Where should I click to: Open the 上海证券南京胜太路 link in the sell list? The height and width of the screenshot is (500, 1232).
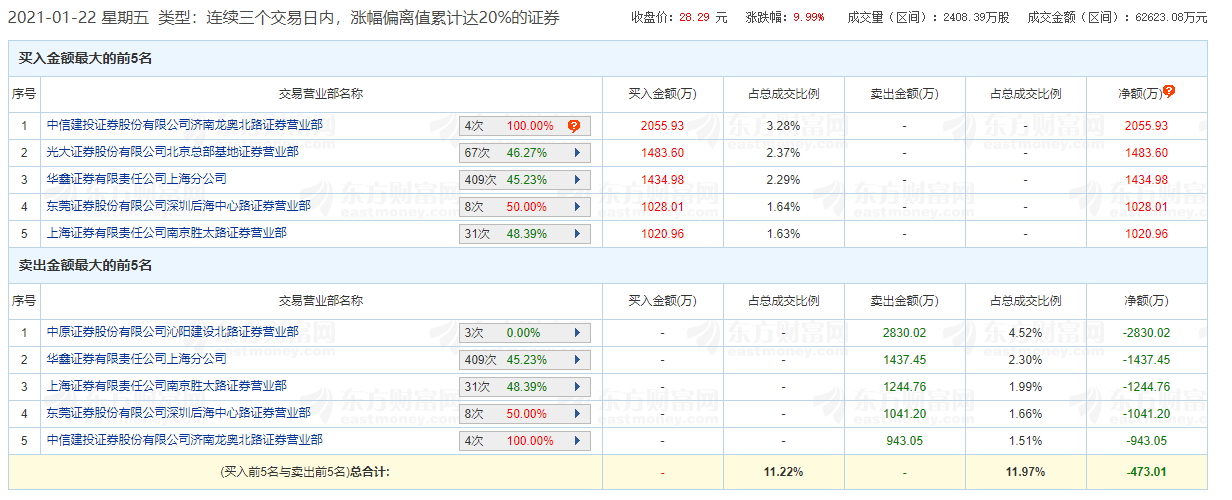pyautogui.click(x=167, y=386)
